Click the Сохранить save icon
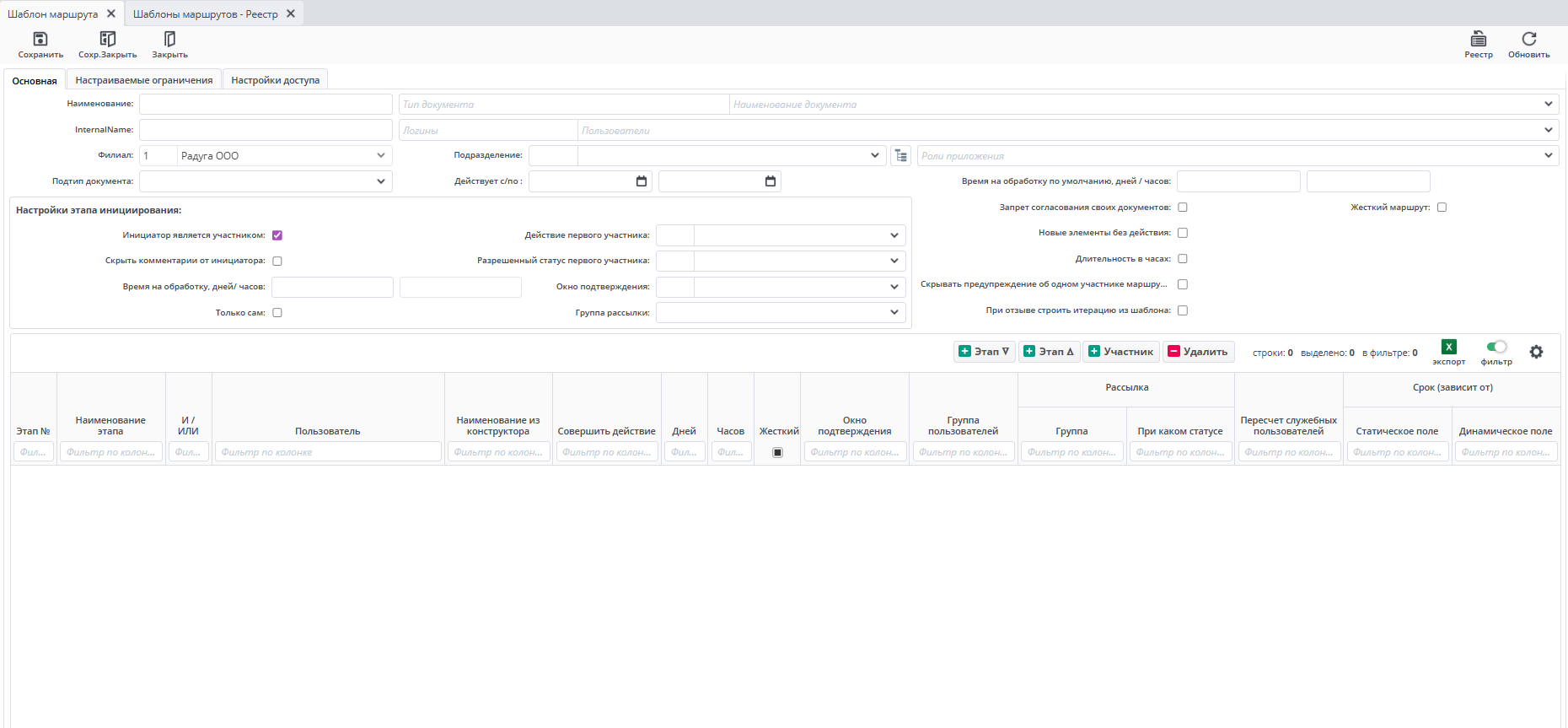 [x=40, y=39]
